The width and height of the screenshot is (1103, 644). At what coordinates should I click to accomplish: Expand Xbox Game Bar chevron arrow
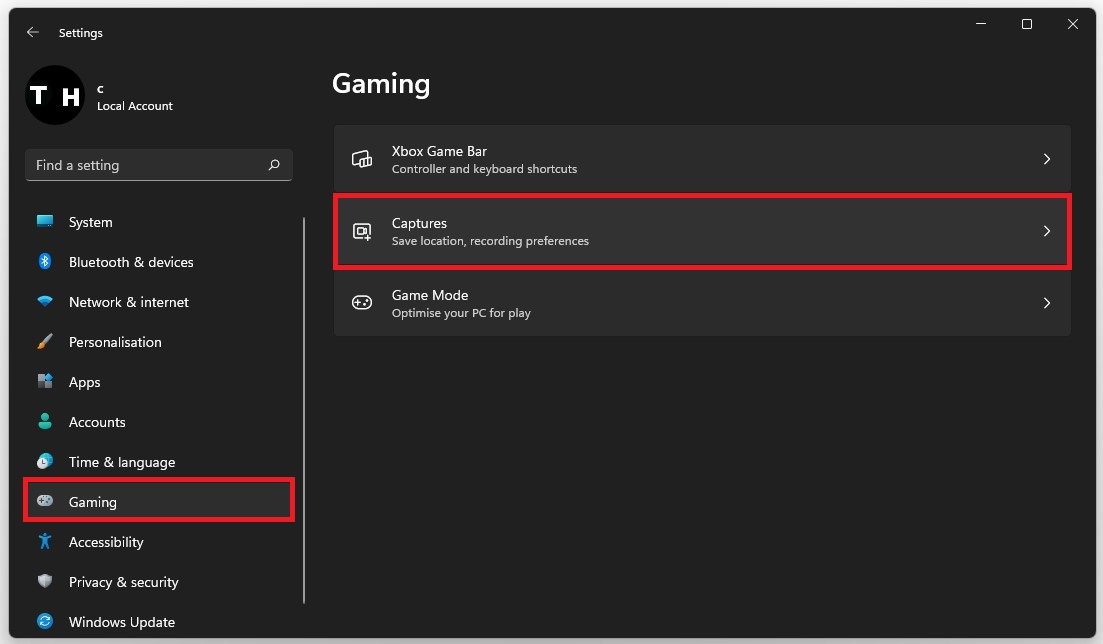pos(1046,159)
